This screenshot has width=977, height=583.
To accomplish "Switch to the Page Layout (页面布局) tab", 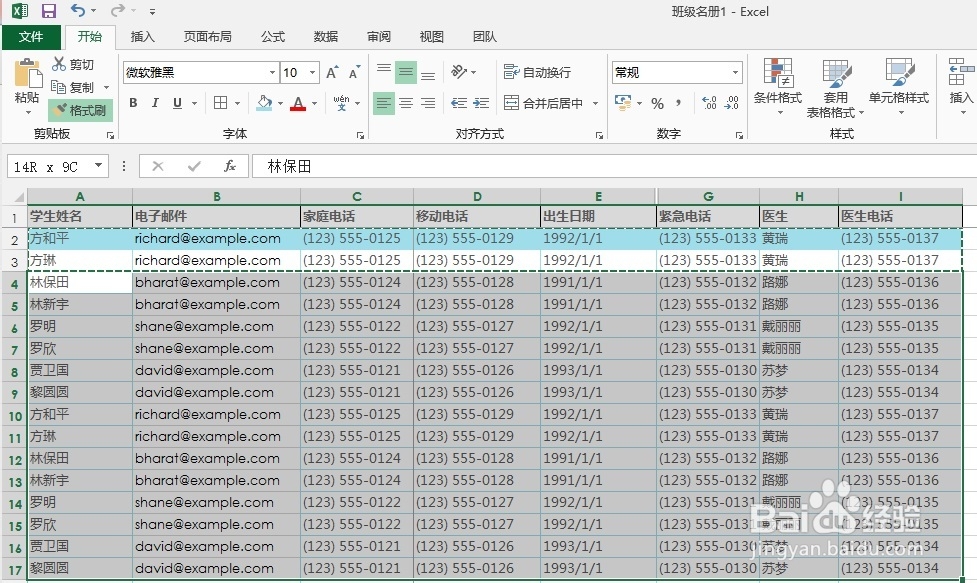I will [x=207, y=37].
